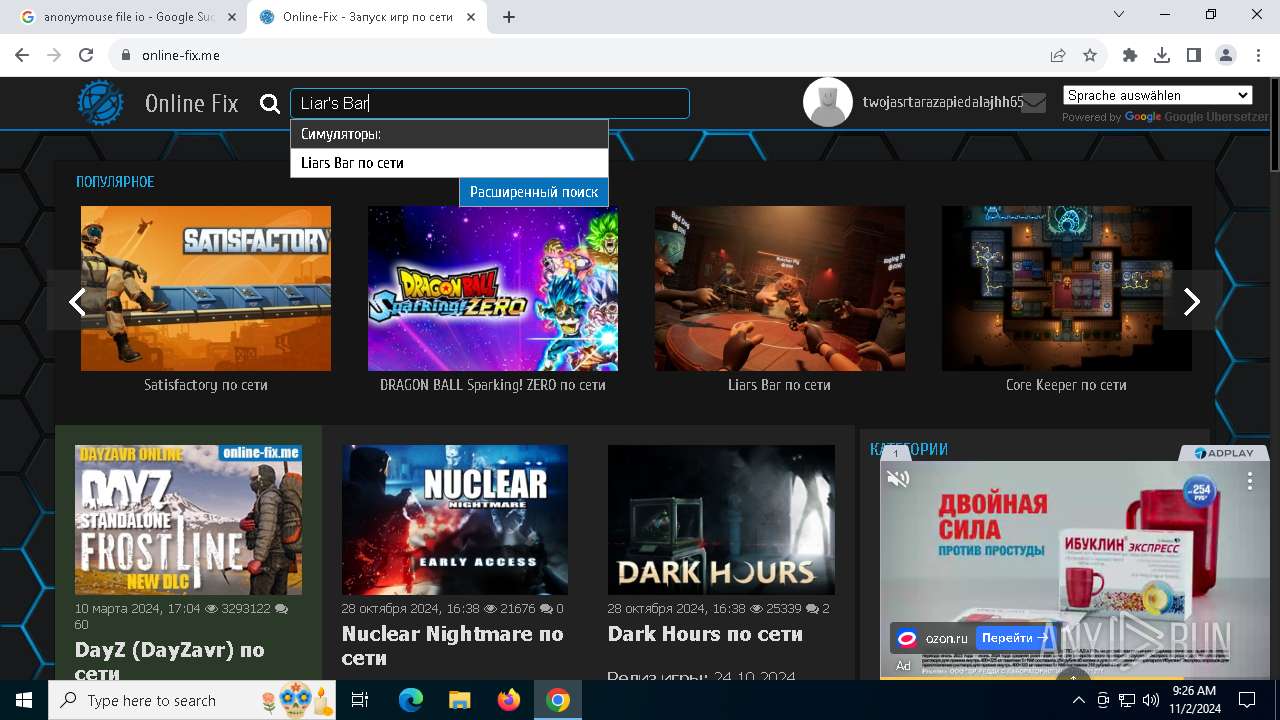Viewport: 1280px width, 720px height.
Task: Launch Firefox from taskbar
Action: [x=509, y=700]
